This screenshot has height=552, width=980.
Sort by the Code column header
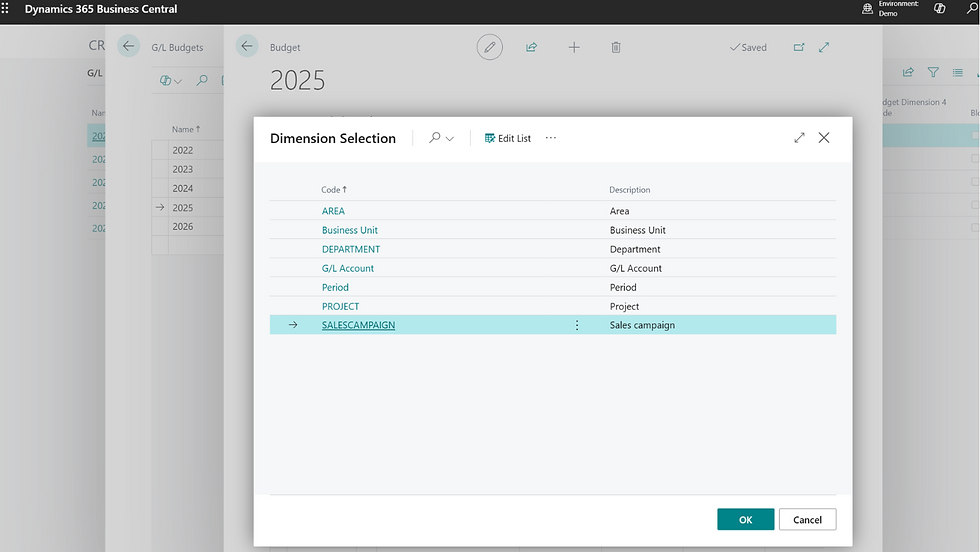tap(334, 189)
